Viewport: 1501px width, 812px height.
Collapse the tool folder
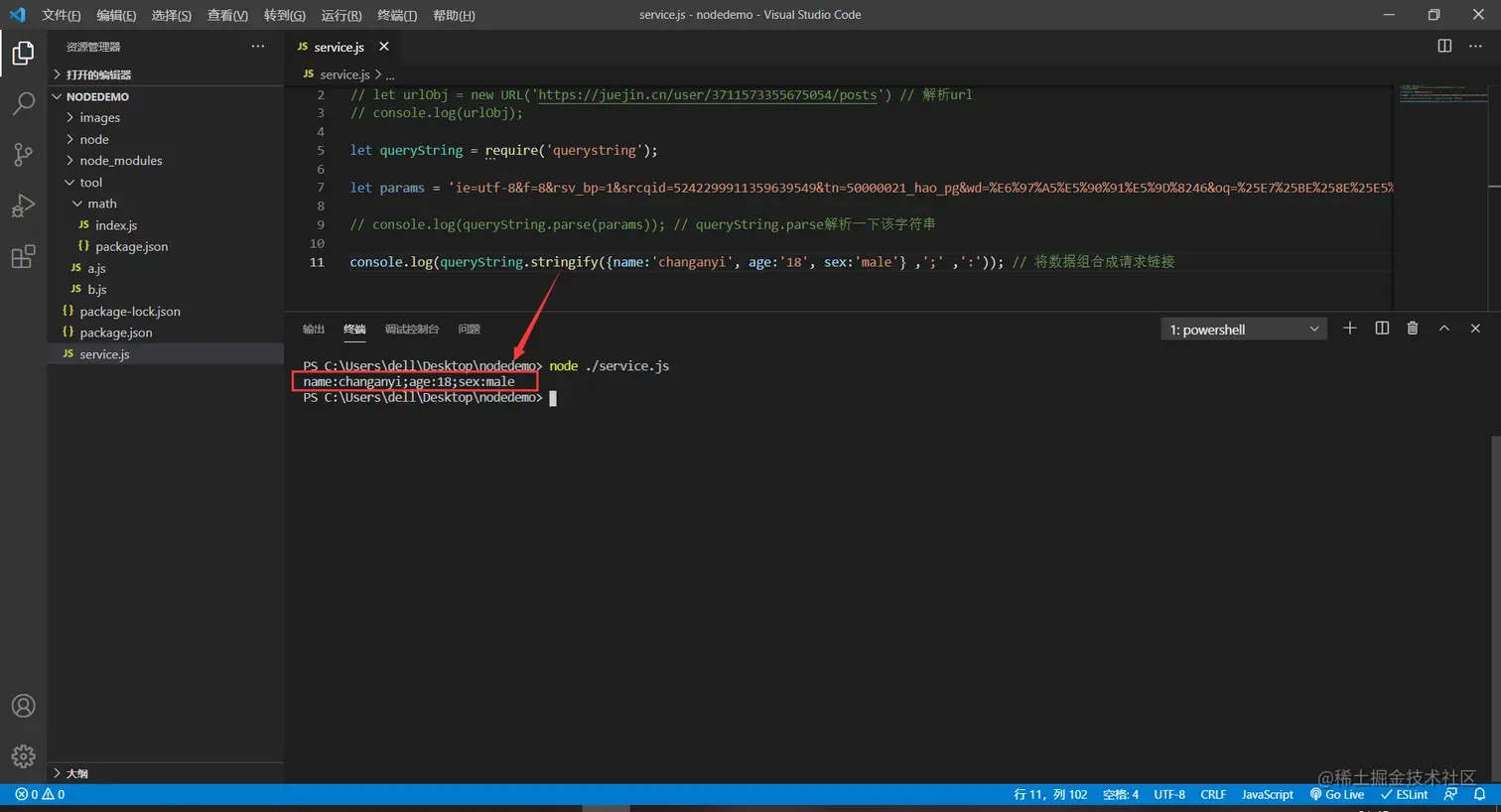166,183
